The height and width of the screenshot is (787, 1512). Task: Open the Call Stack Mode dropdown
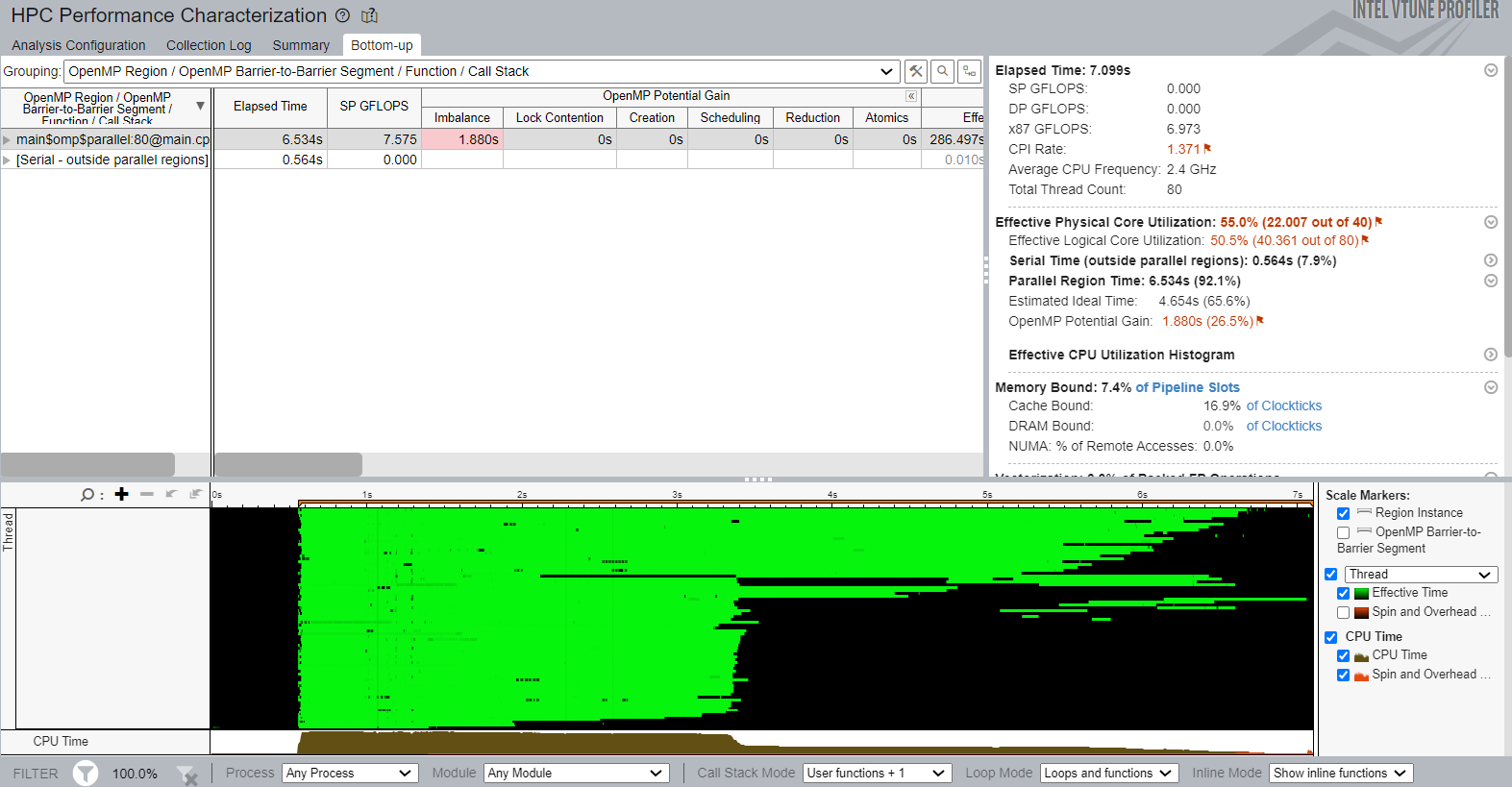(877, 773)
